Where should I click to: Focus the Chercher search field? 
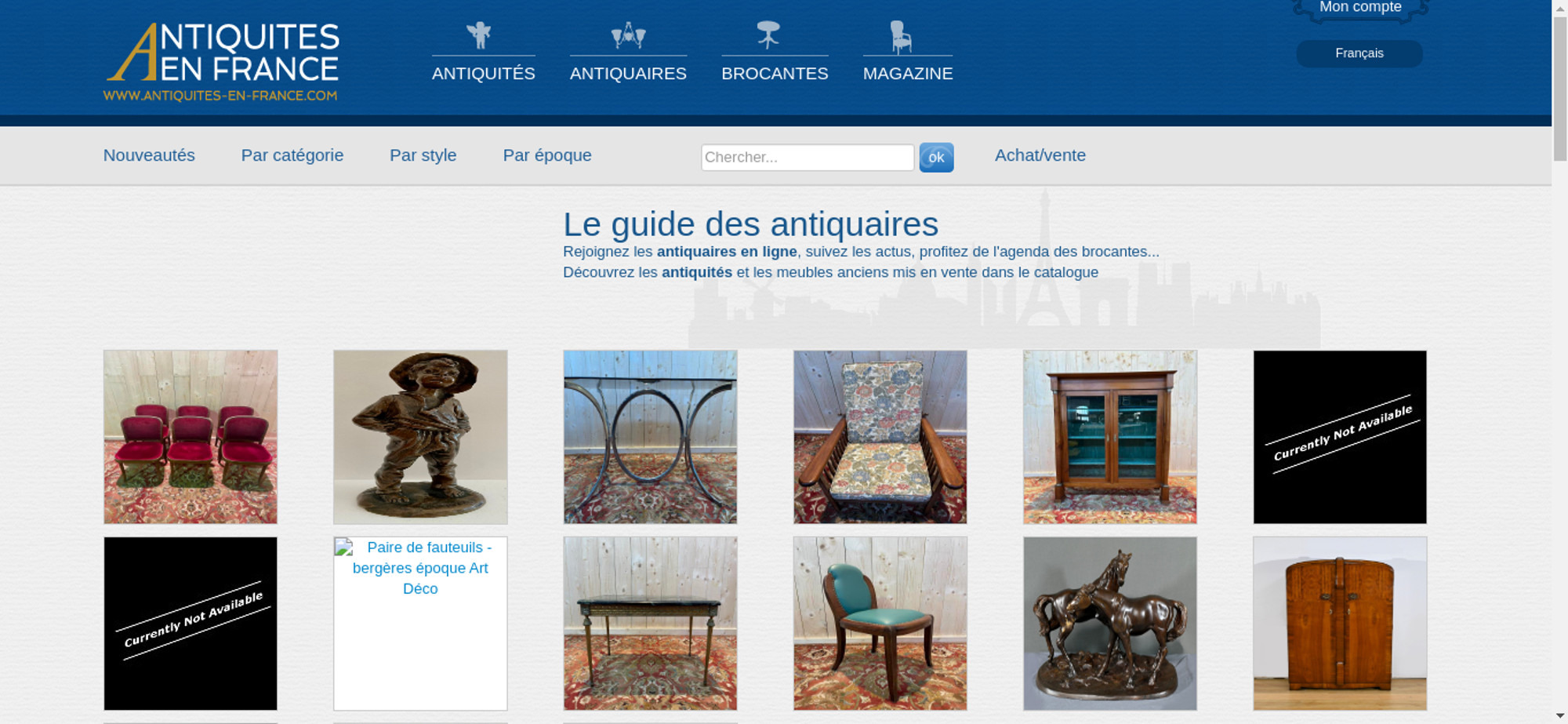tap(808, 158)
